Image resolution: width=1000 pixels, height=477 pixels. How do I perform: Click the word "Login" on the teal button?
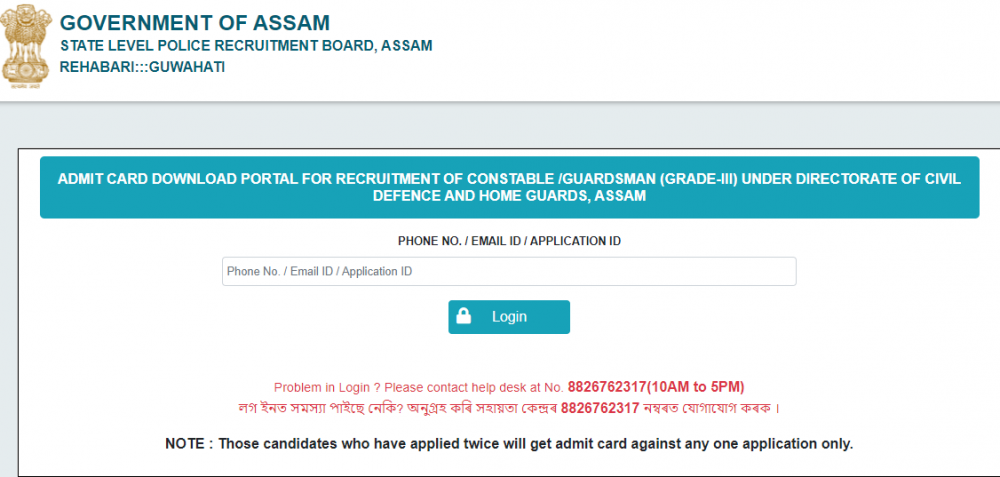click(509, 317)
